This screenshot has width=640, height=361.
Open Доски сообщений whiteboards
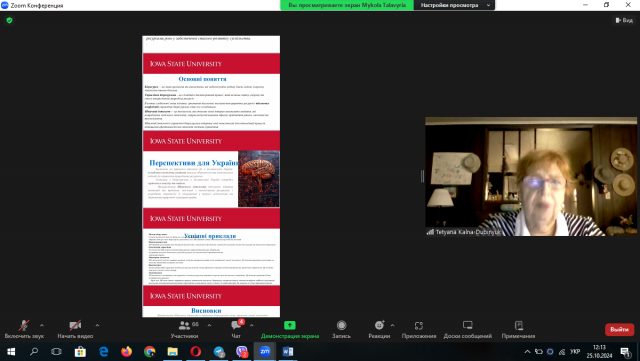click(468, 329)
